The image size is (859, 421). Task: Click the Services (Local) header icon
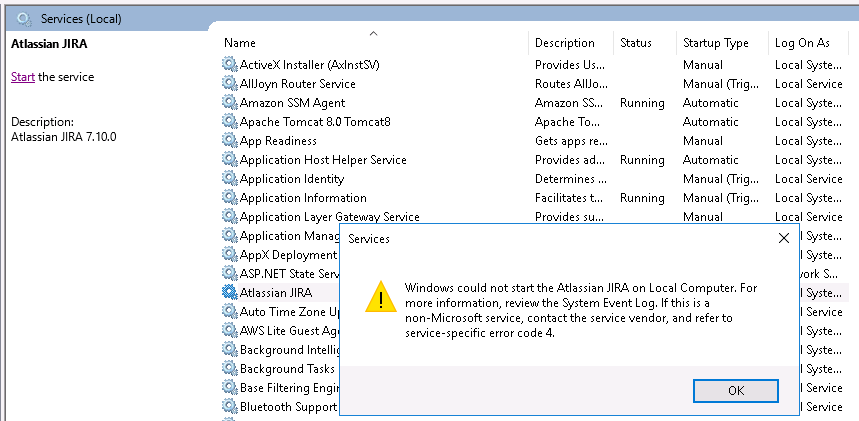pyautogui.click(x=24, y=19)
